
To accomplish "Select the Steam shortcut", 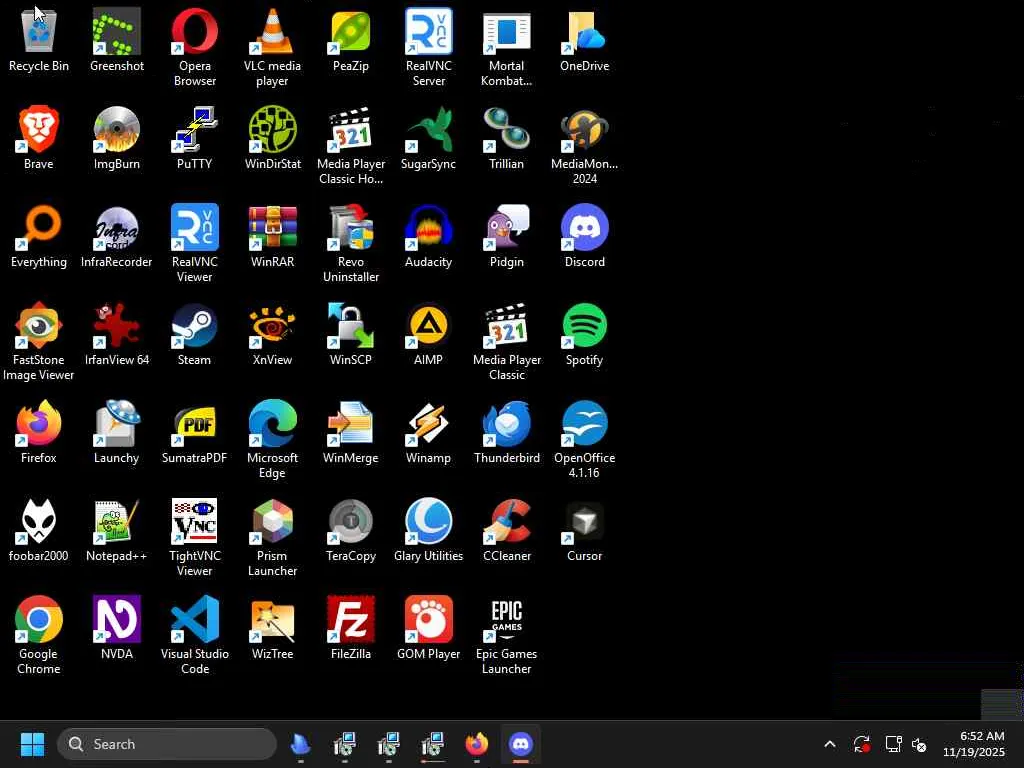I will click(195, 325).
